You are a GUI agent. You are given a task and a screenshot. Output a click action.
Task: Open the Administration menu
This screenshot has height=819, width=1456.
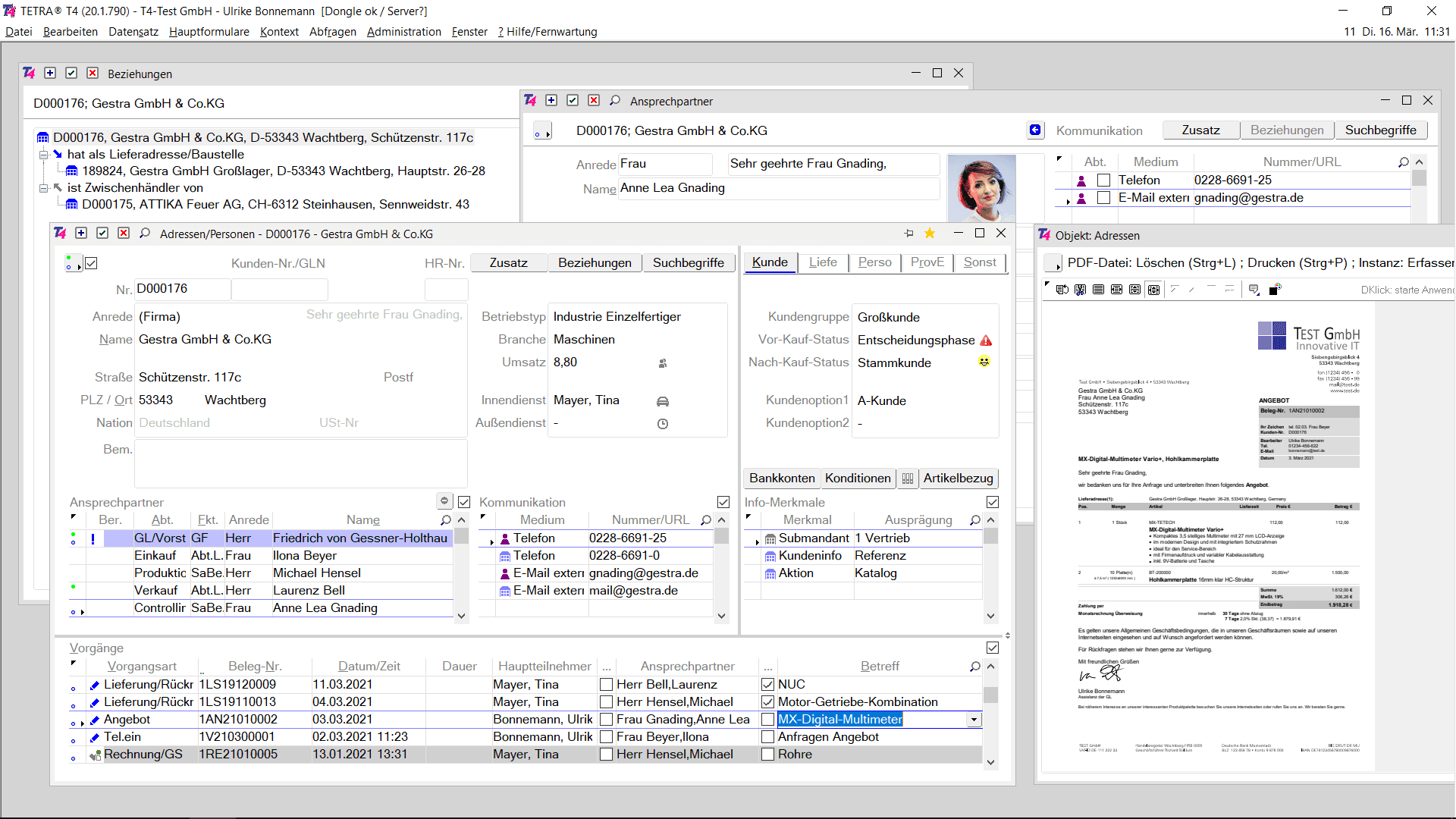(404, 32)
